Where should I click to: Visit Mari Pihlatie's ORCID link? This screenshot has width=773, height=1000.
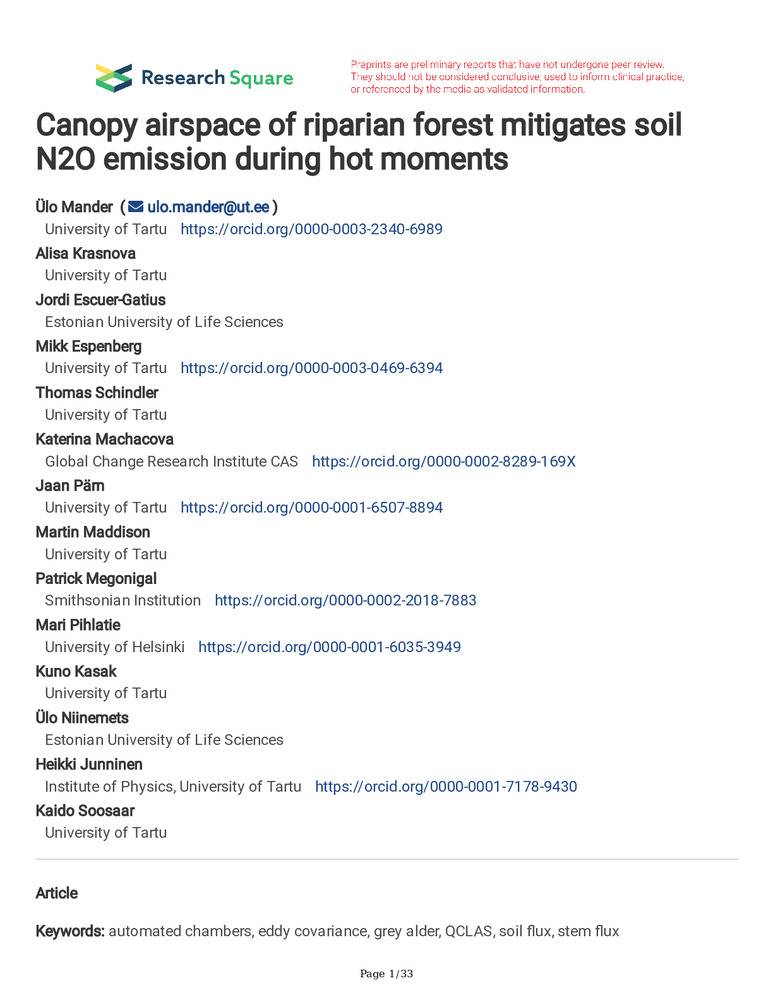[x=329, y=647]
